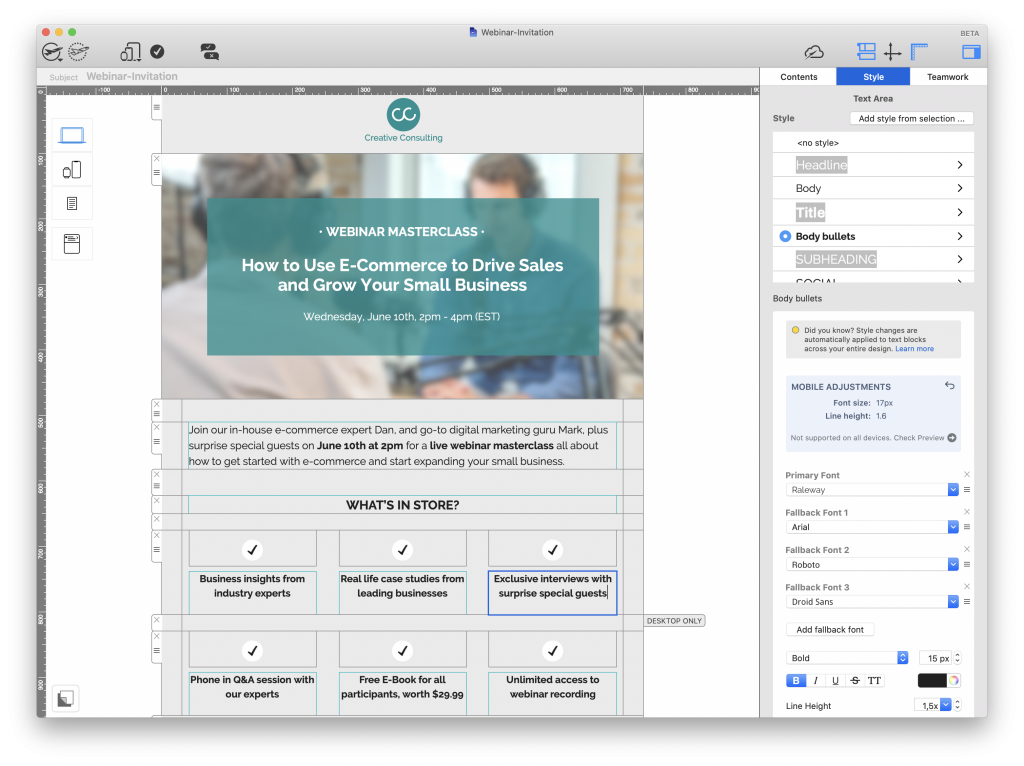Screen dimensions: 1024x766
Task: Select the plain text view icon in sidebar
Action: (x=72, y=204)
